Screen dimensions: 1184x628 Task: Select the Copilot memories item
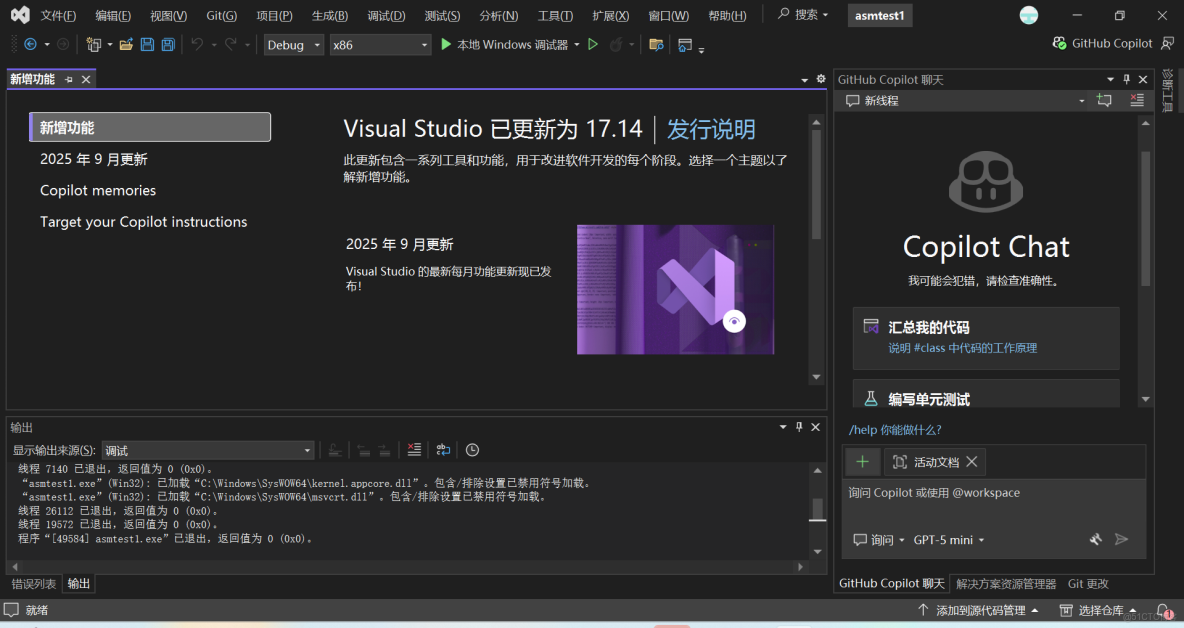point(97,190)
